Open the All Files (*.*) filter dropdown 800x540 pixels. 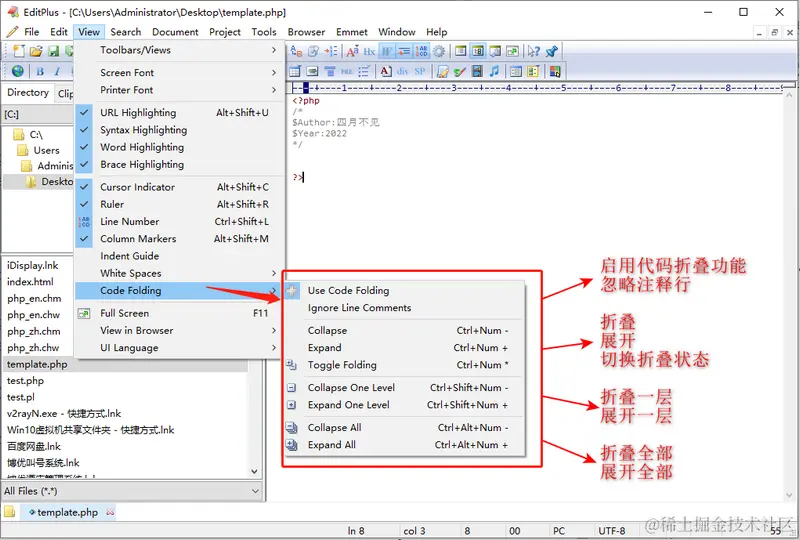(132, 491)
